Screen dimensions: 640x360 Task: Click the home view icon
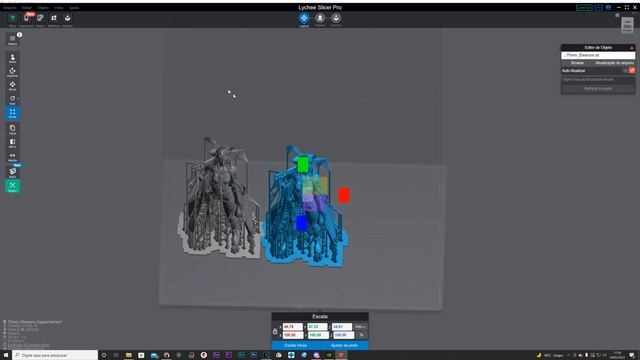coord(617,15)
